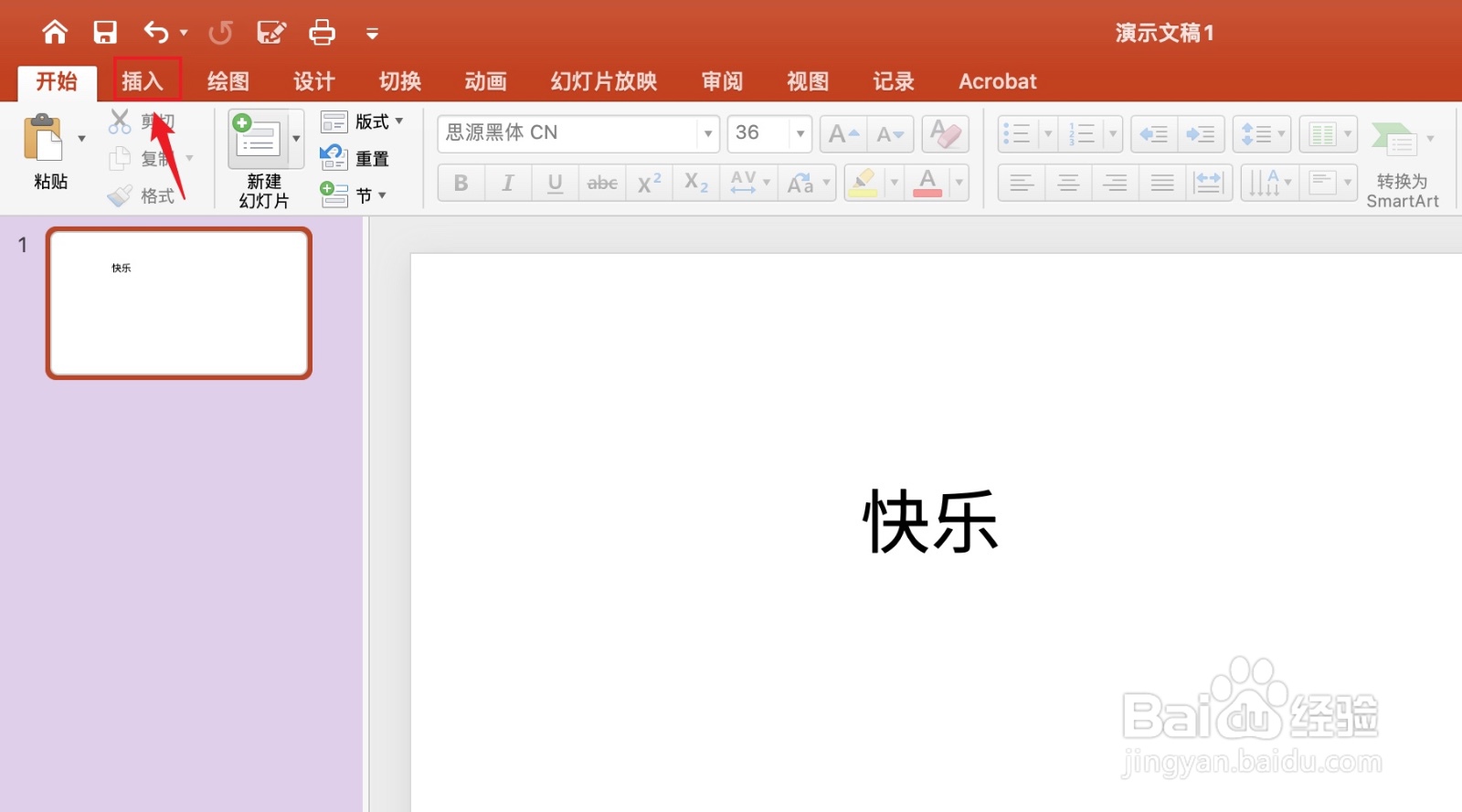Undo the last action
1462x812 pixels.
click(x=156, y=33)
